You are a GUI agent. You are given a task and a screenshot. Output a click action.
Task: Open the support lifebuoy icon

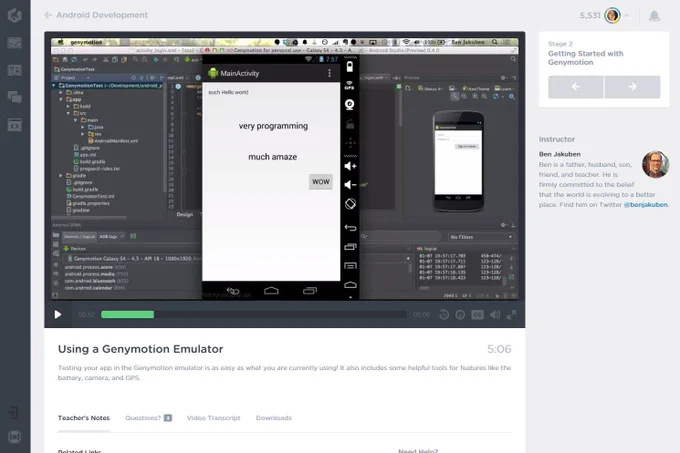point(15,437)
